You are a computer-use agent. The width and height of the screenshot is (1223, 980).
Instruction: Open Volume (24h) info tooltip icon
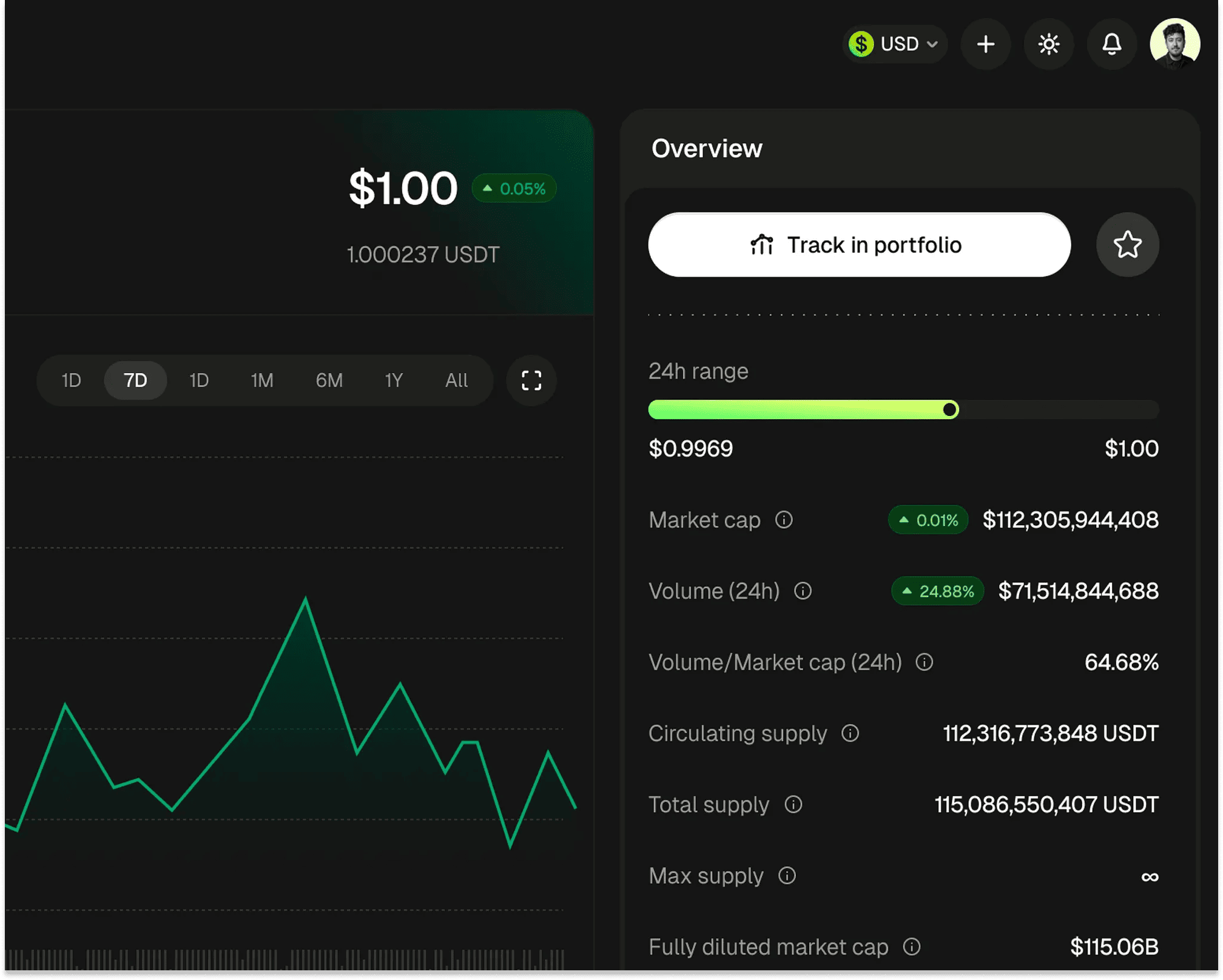[803, 591]
